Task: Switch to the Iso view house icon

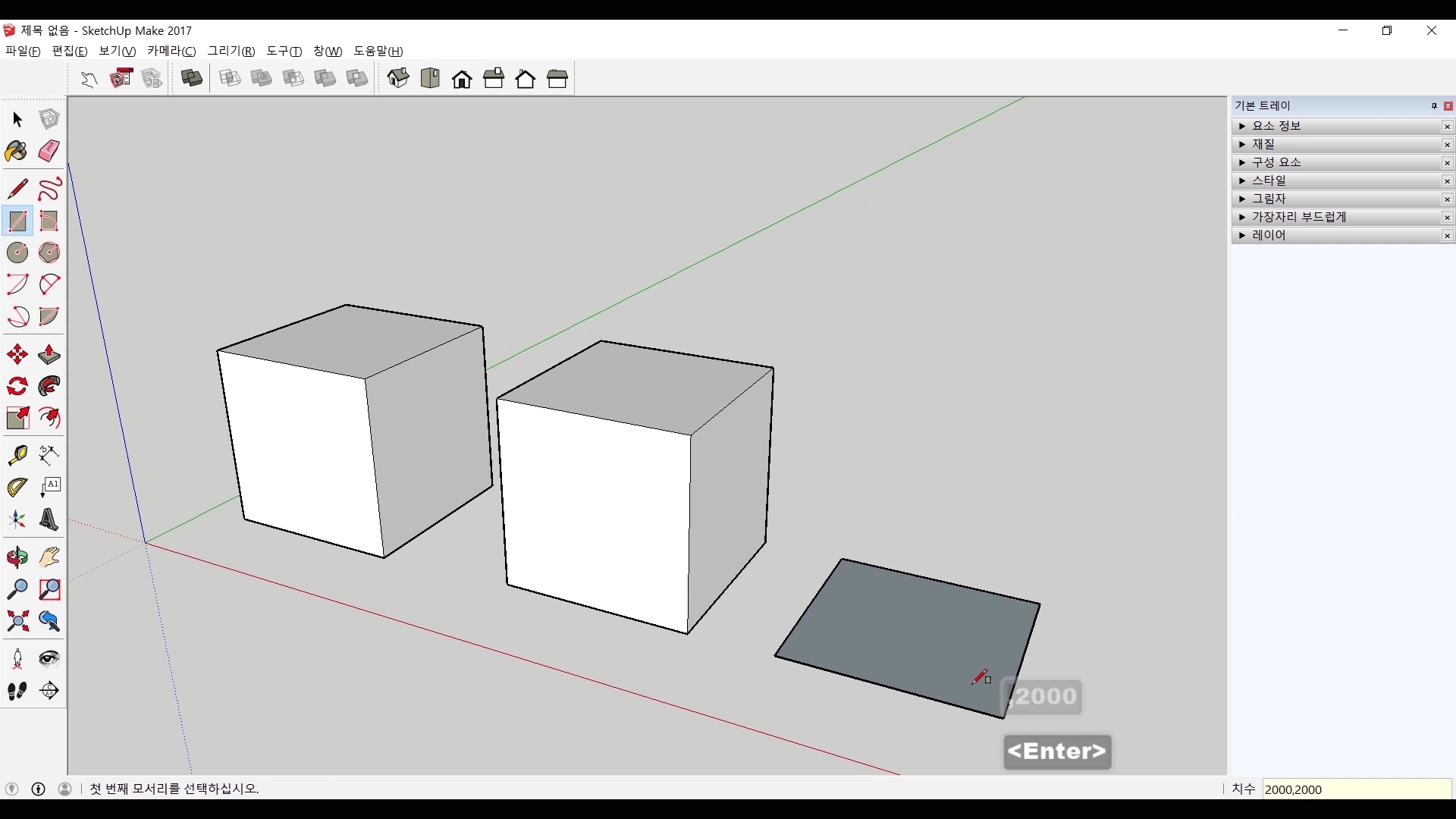Action: click(398, 78)
